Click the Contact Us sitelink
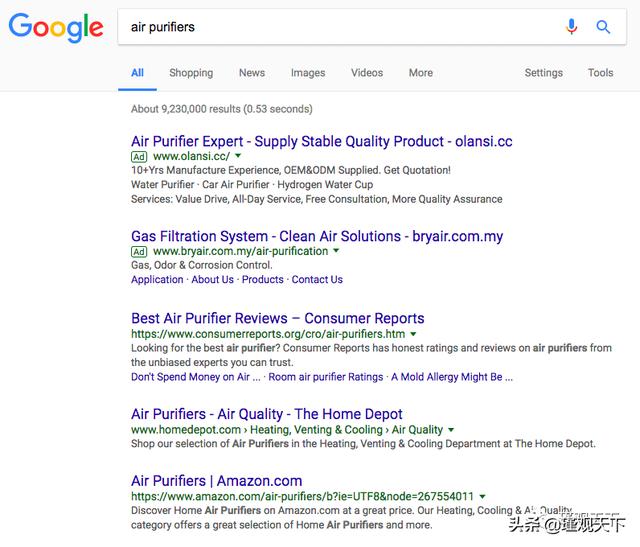 click(x=317, y=280)
